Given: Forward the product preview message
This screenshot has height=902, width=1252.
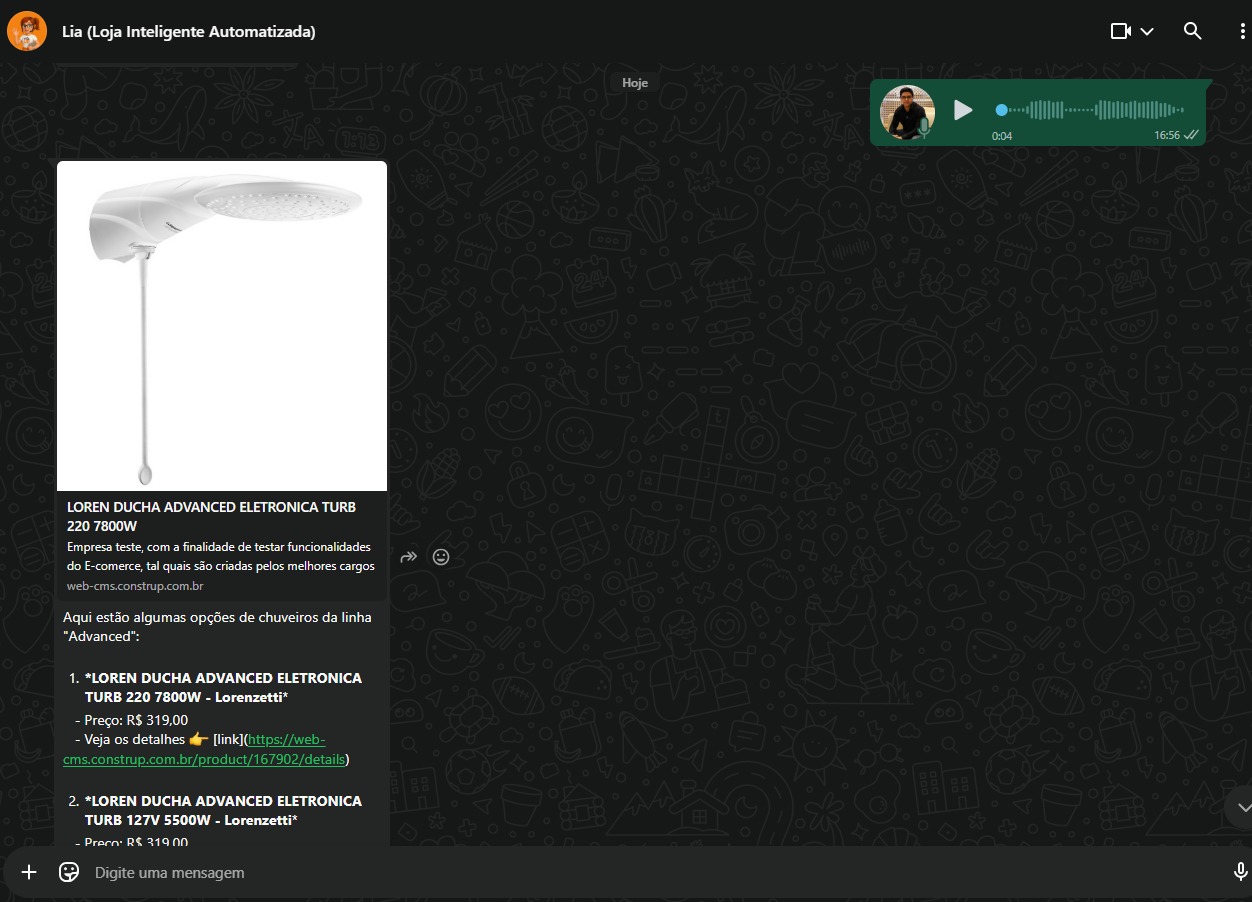Looking at the screenshot, I should coord(408,557).
